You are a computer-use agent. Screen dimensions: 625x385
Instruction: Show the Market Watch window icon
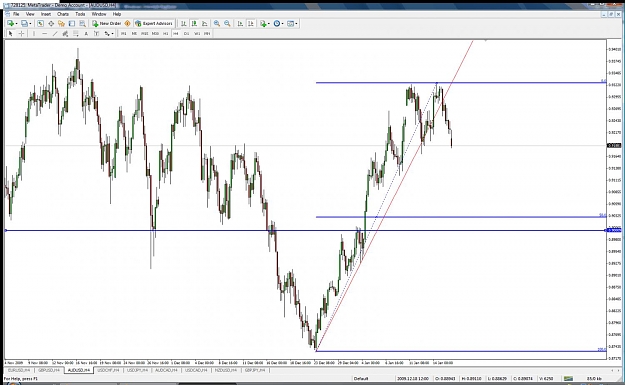[40, 24]
